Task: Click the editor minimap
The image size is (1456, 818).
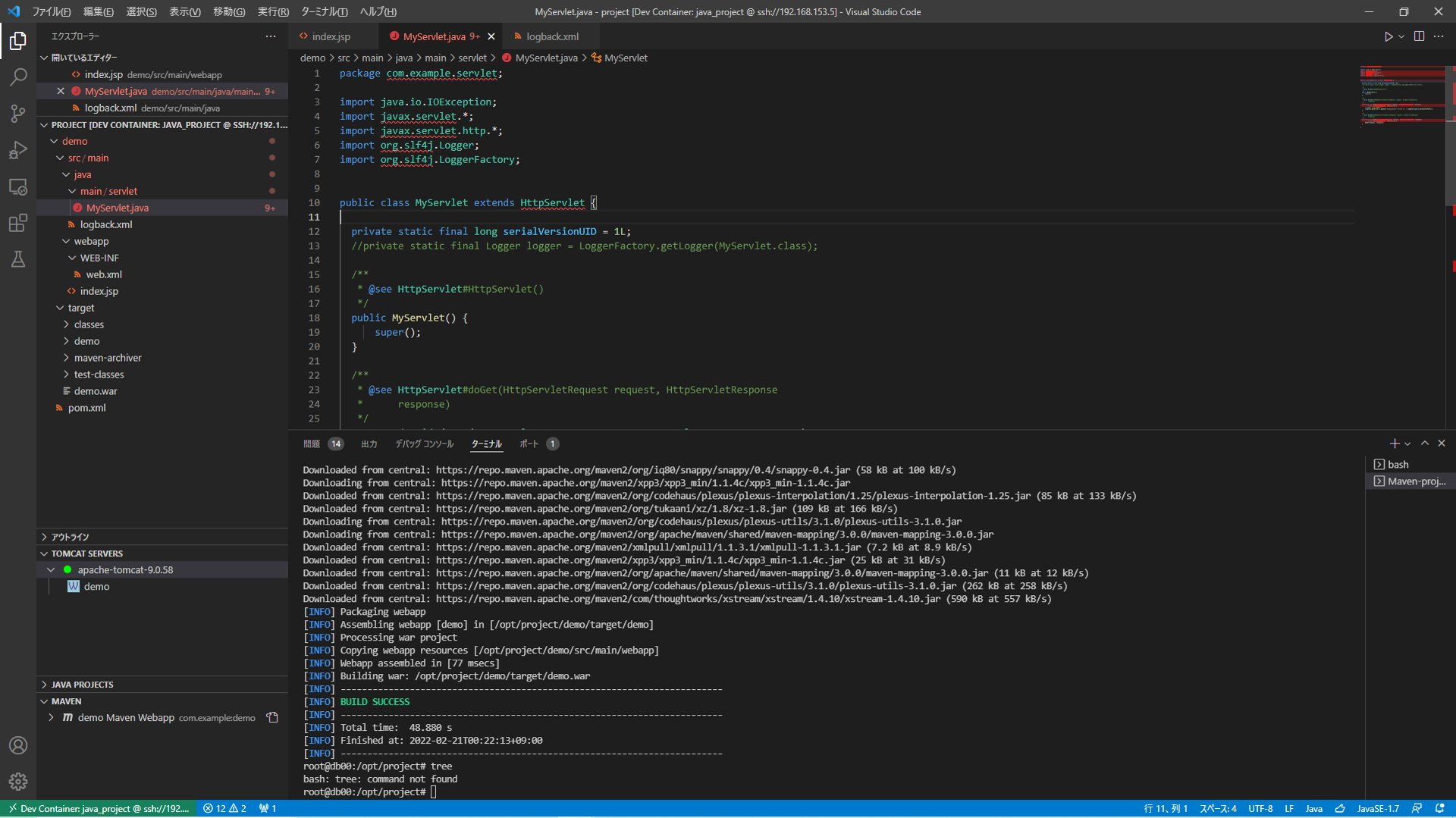Action: pos(1402,99)
